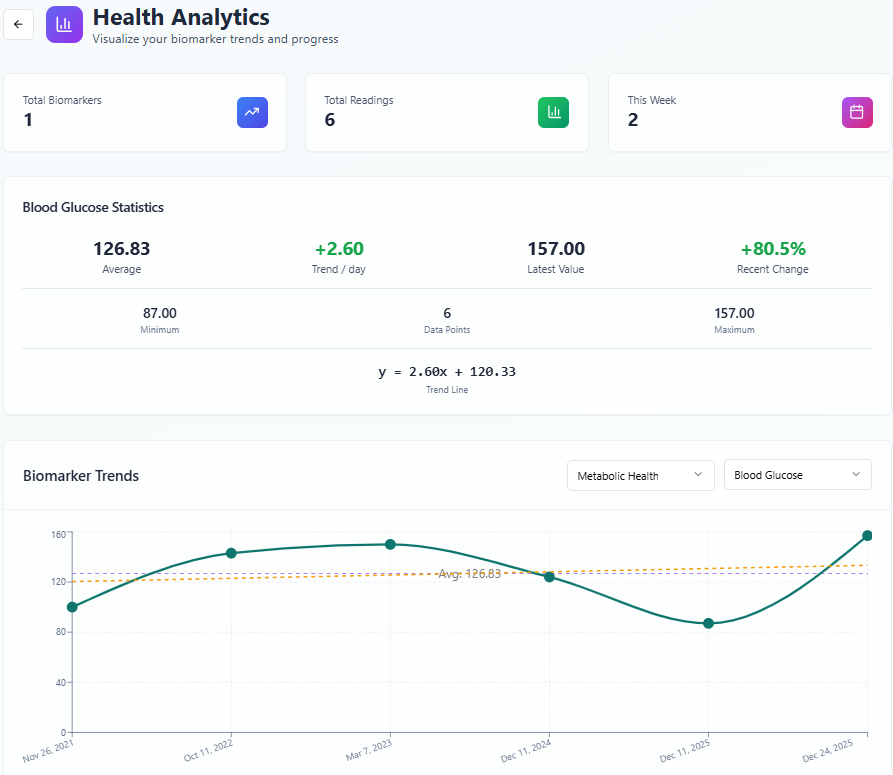Select the Mar 7, 2023 data point
Screen dimensions: 893x775
click(390, 544)
